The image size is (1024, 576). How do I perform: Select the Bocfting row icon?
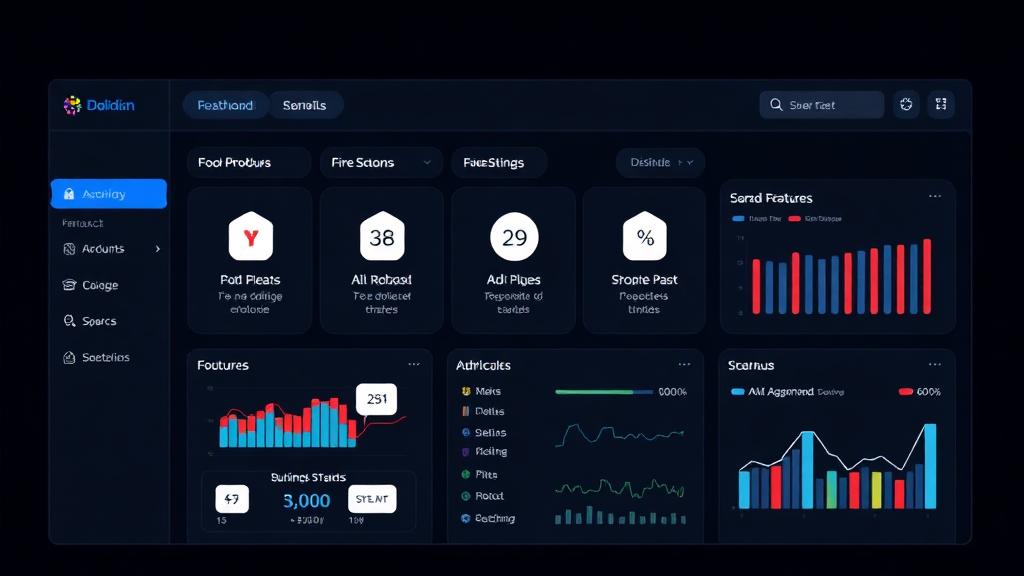click(x=466, y=518)
